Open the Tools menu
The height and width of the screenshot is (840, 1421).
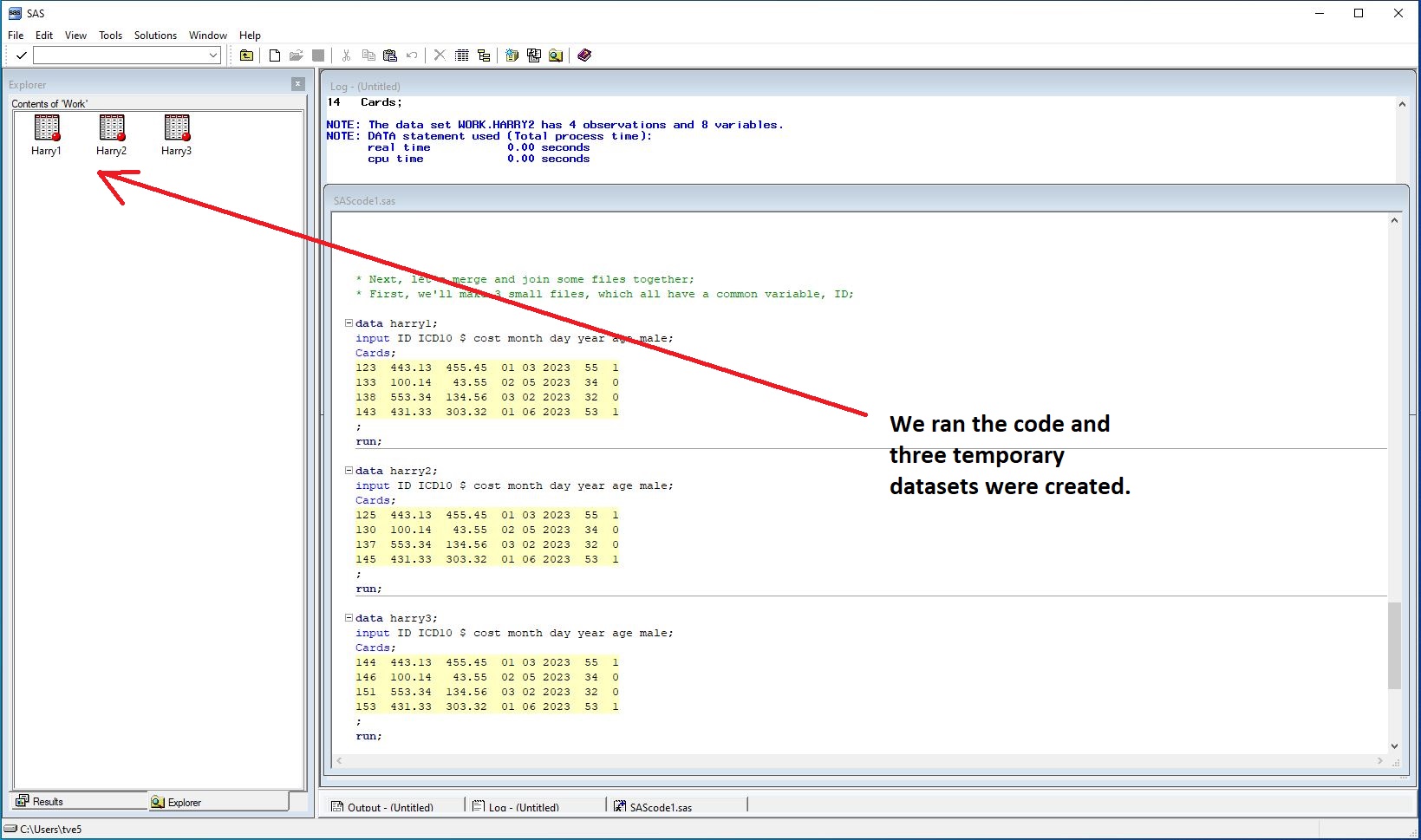click(110, 36)
